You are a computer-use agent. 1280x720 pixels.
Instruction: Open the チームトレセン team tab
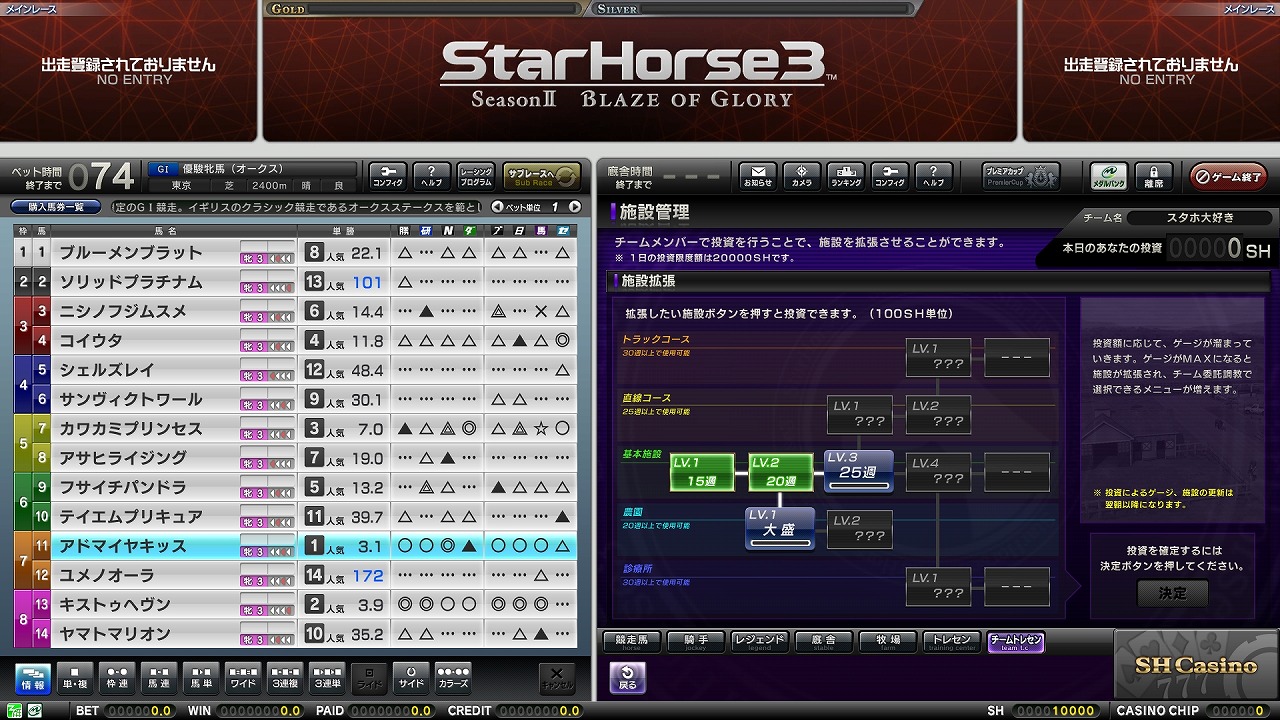pos(1016,642)
